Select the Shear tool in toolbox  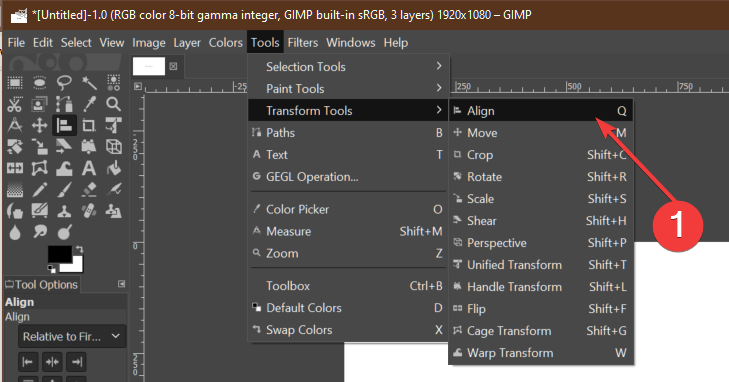(x=64, y=147)
